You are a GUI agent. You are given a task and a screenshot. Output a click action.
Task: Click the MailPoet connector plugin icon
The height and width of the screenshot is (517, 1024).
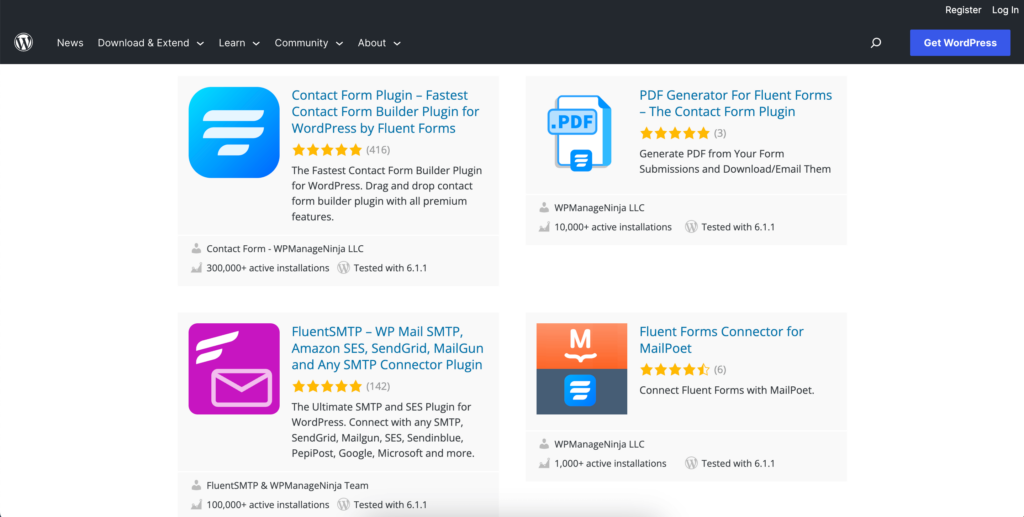(x=582, y=369)
